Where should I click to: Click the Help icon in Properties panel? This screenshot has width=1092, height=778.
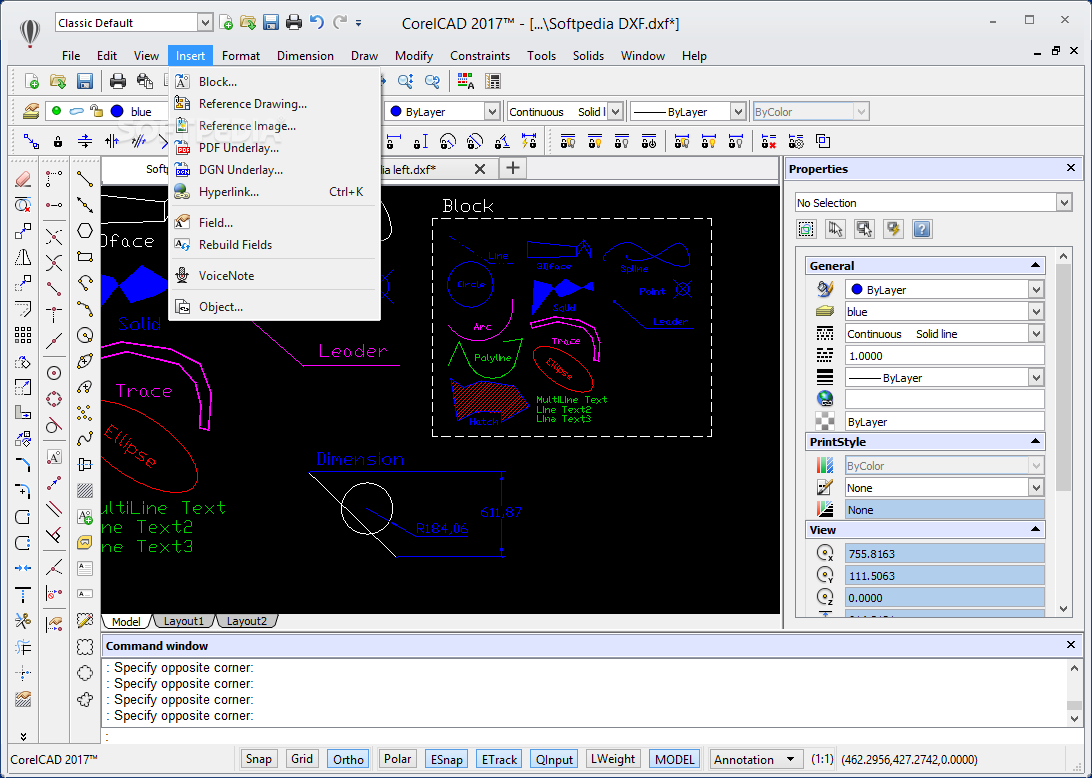921,228
